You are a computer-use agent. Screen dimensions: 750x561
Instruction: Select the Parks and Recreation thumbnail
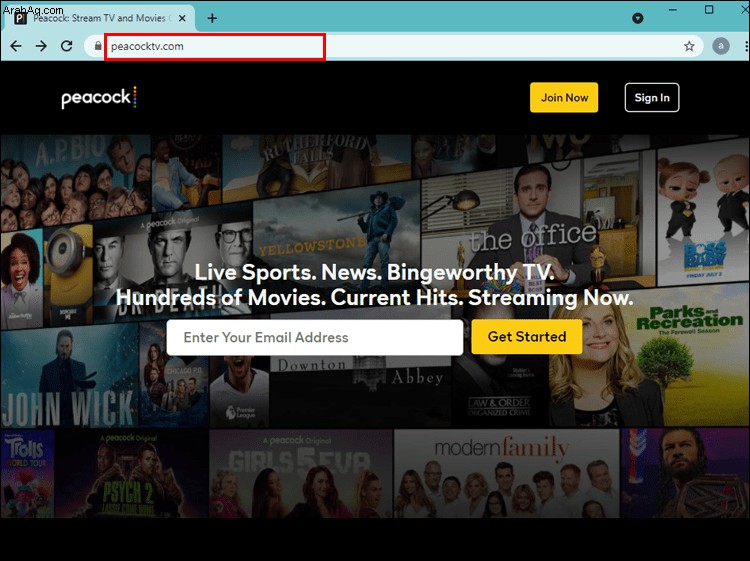(650, 356)
